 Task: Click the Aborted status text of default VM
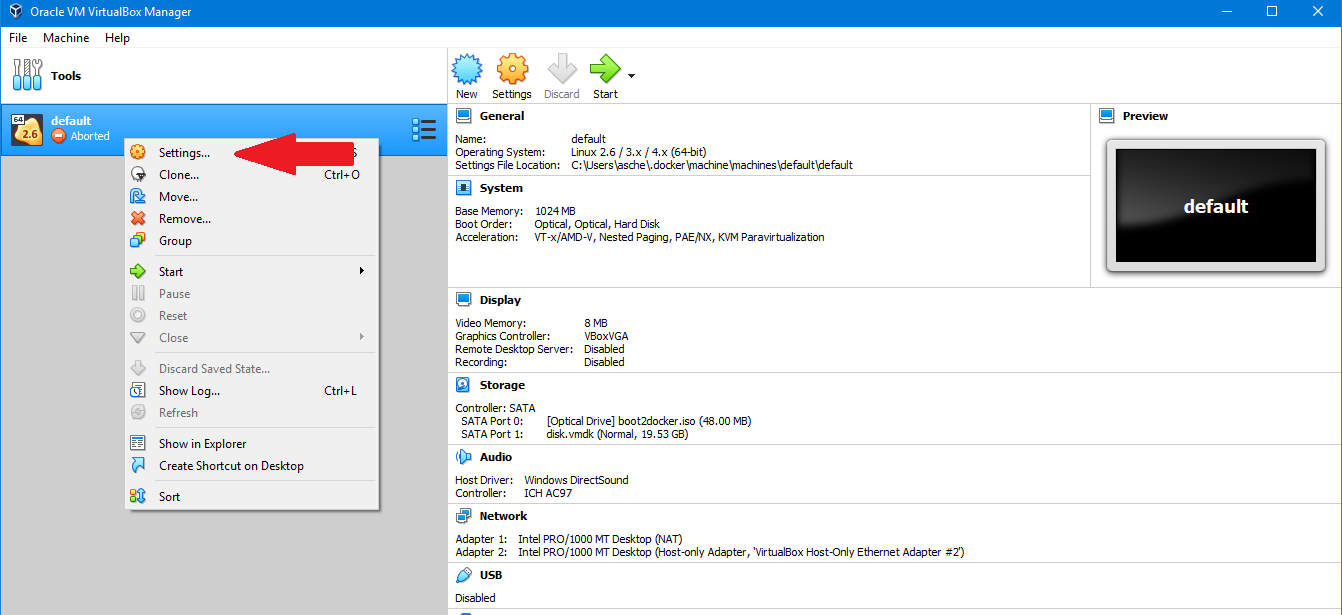[90, 136]
